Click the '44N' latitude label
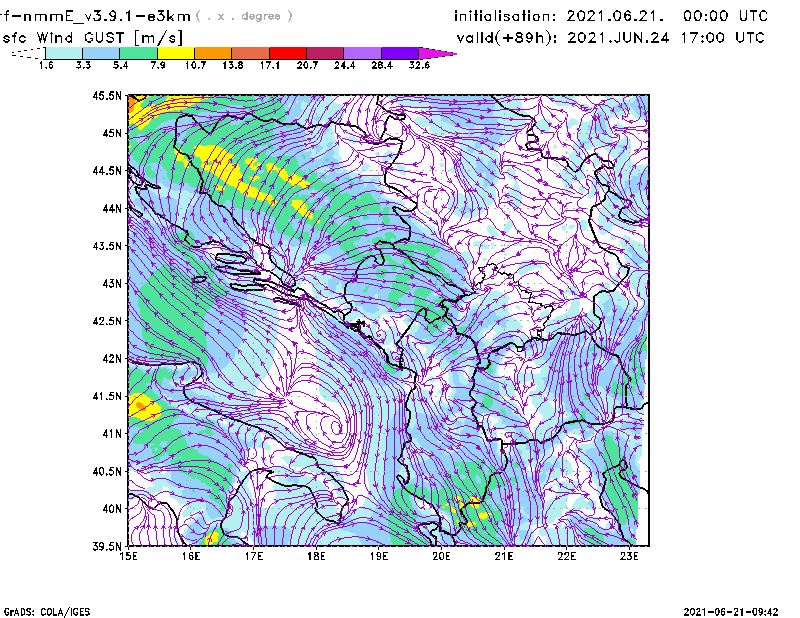This screenshot has width=800, height=618. 112,208
